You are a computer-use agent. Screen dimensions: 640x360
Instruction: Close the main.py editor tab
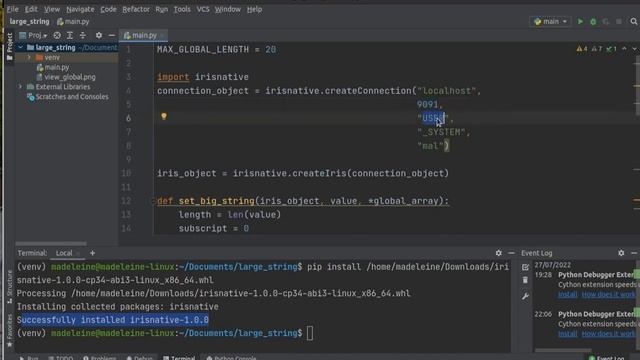(162, 36)
